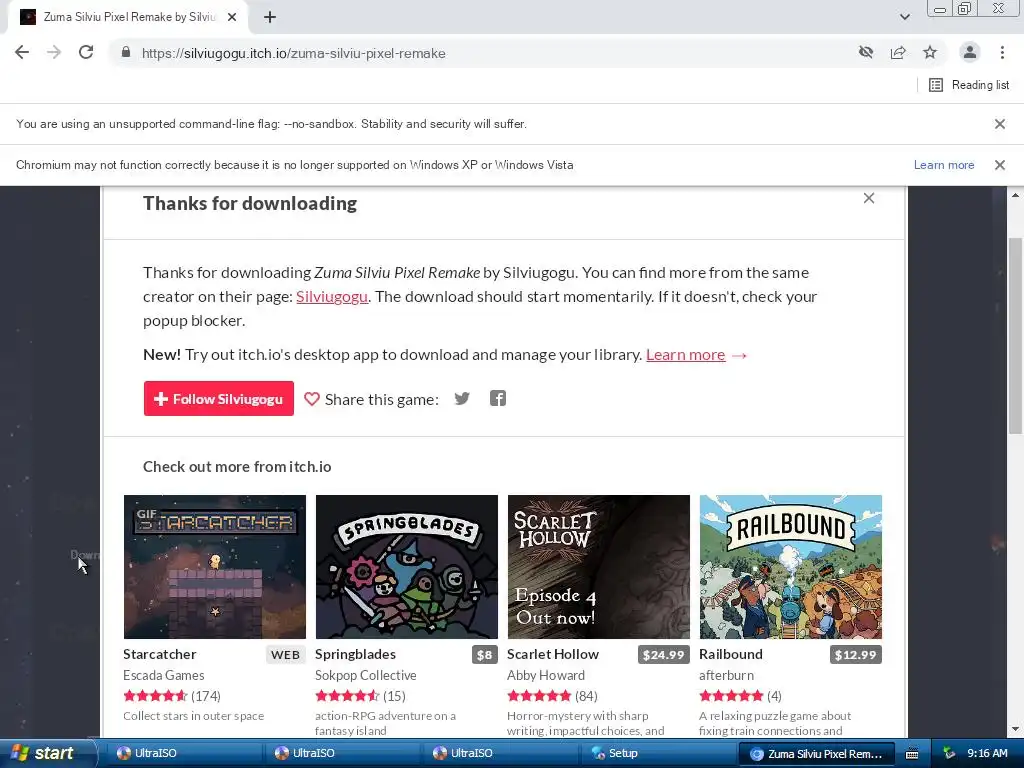Open the Scarlet Hollow title link
Image resolution: width=1024 pixels, height=768 pixels.
point(552,654)
